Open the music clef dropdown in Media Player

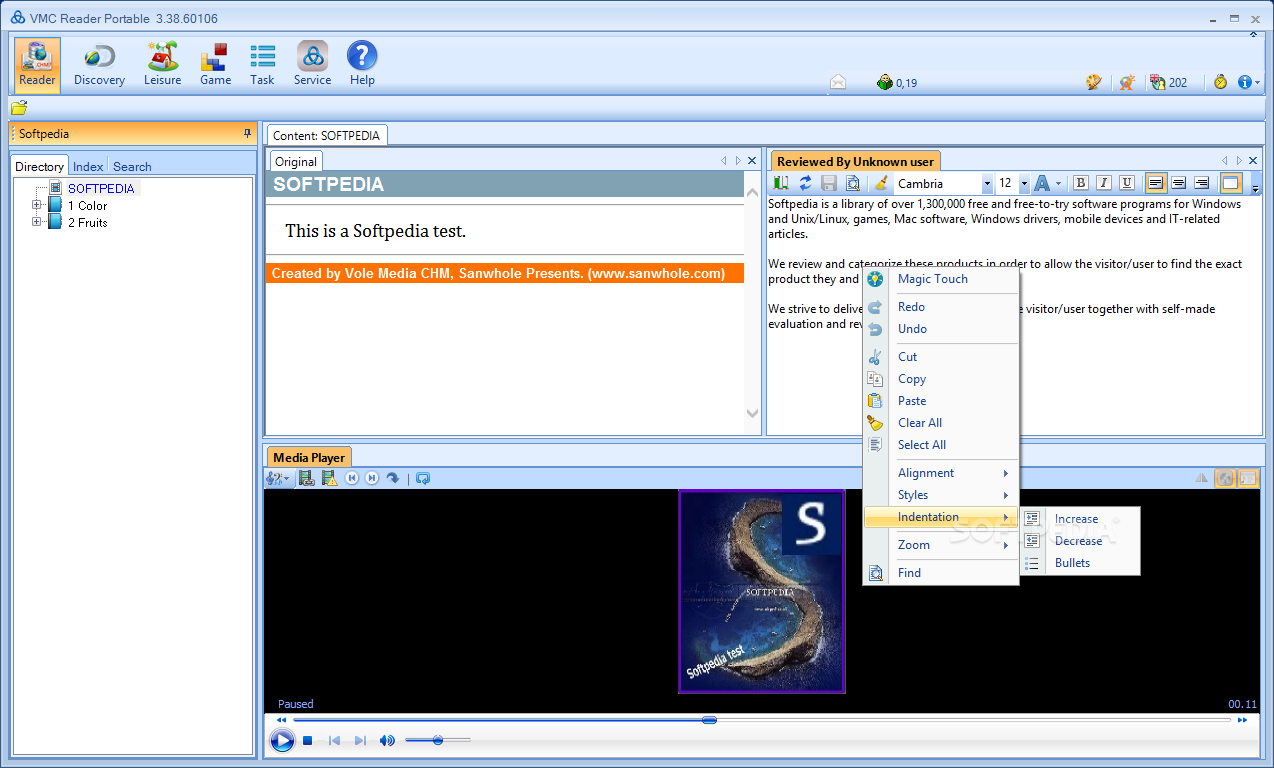point(278,478)
